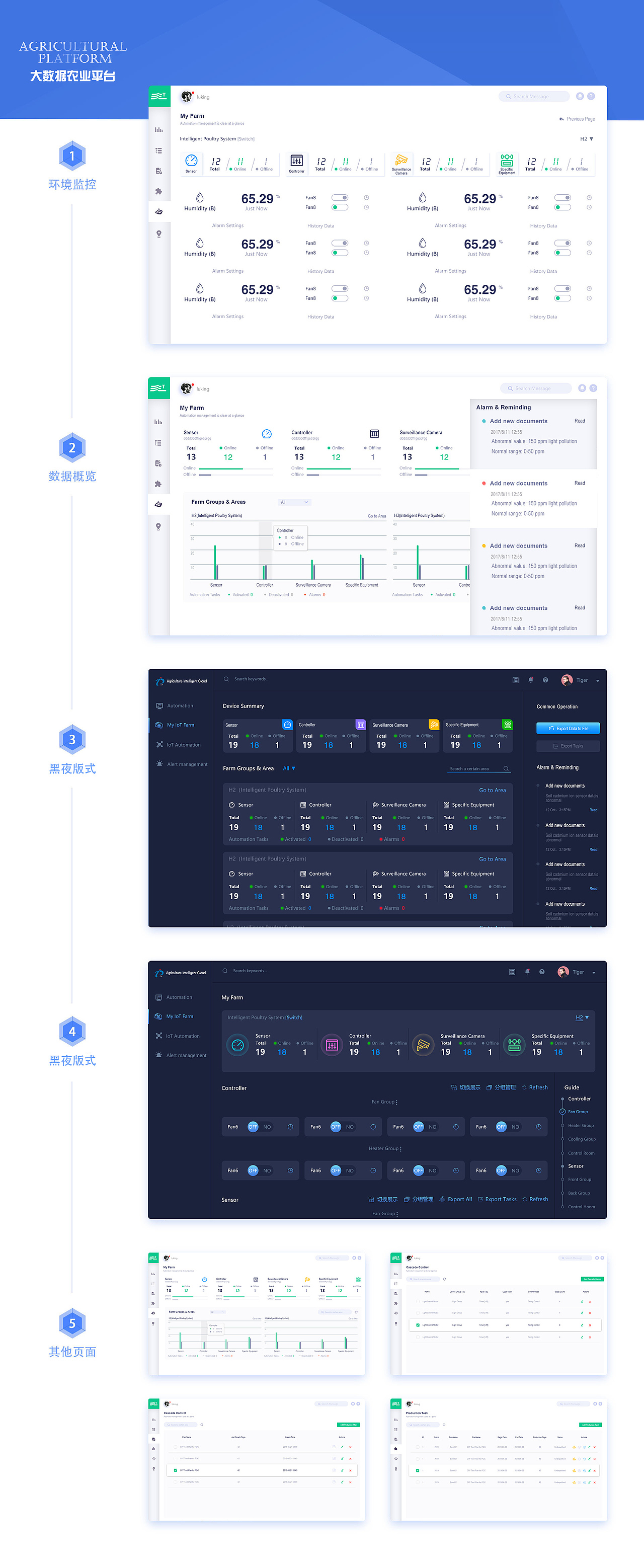644x1568 pixels.
Task: Click round Specific Equipment icon in dark My Farm
Action: click(x=514, y=1045)
